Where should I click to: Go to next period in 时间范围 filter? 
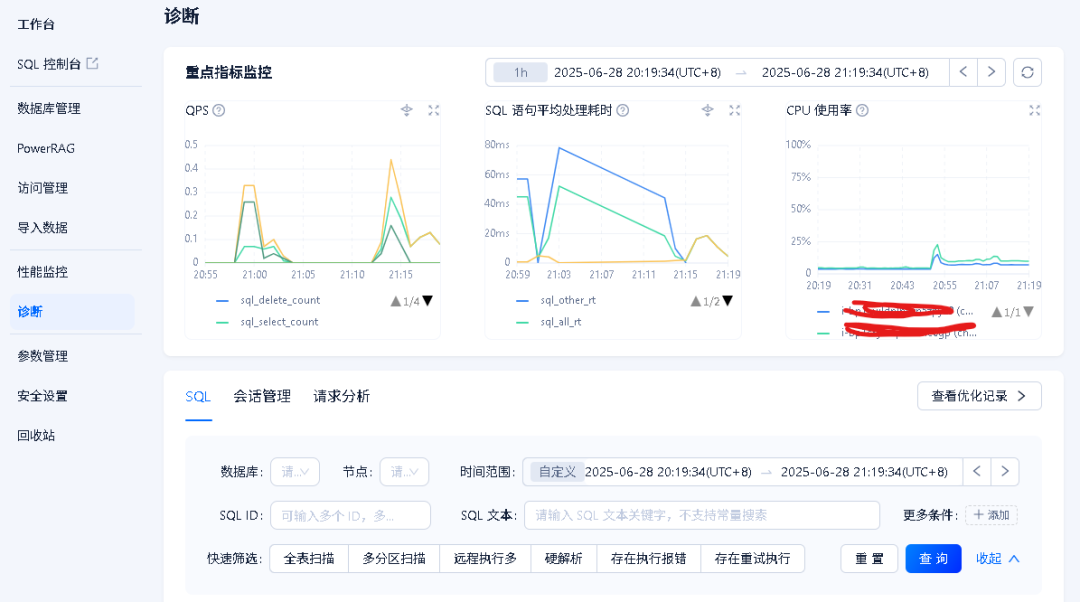[1005, 472]
